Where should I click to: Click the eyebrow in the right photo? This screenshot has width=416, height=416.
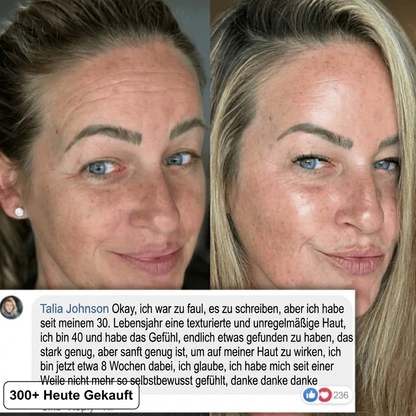(x=315, y=135)
